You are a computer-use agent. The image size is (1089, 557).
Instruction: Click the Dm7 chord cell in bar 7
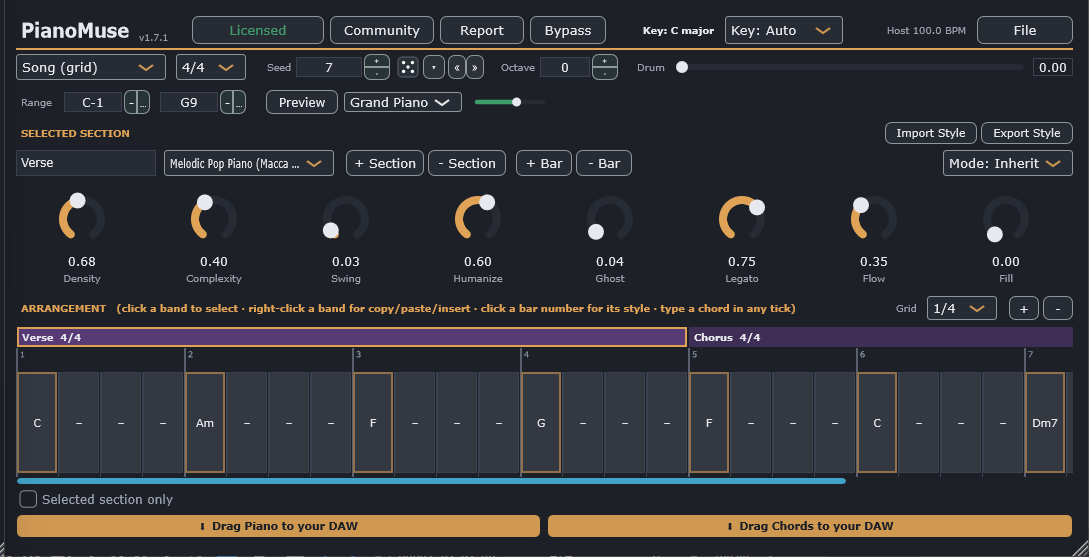coord(1045,422)
